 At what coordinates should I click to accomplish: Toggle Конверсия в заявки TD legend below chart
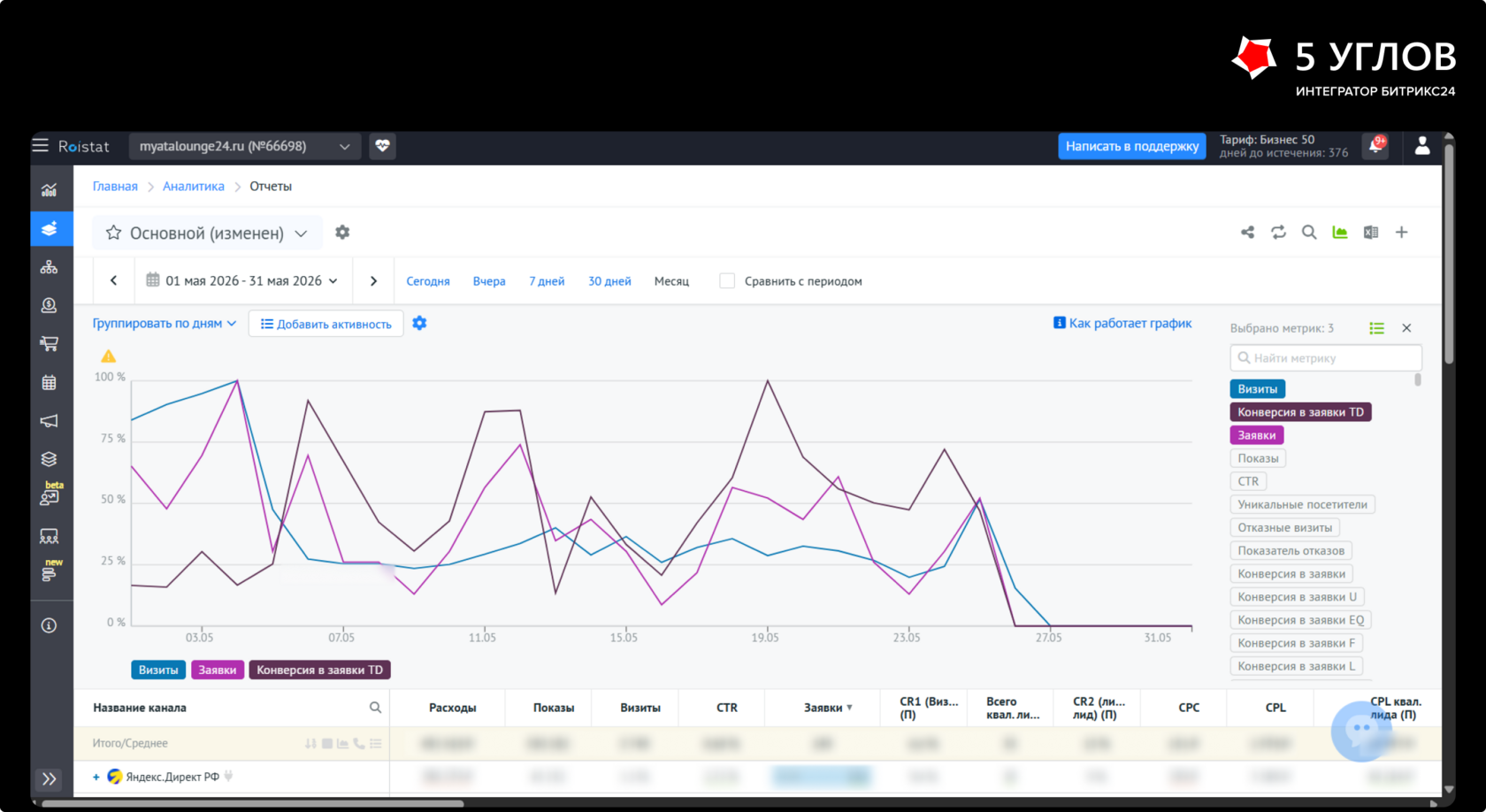pos(319,670)
